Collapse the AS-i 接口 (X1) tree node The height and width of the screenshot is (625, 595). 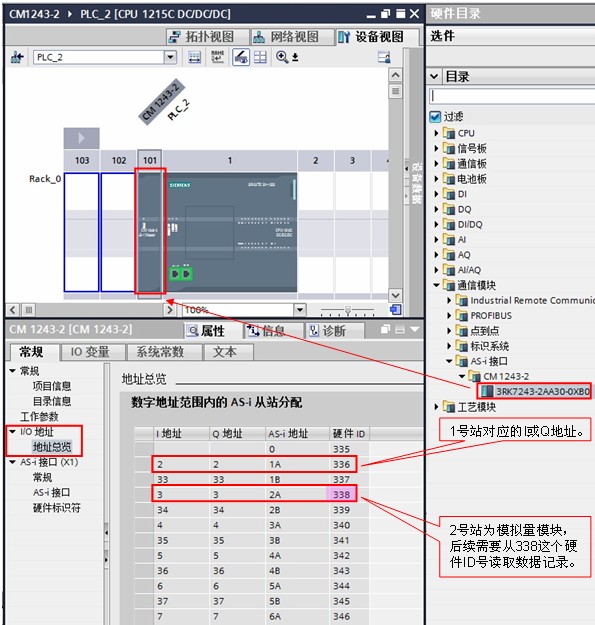pos(12,462)
